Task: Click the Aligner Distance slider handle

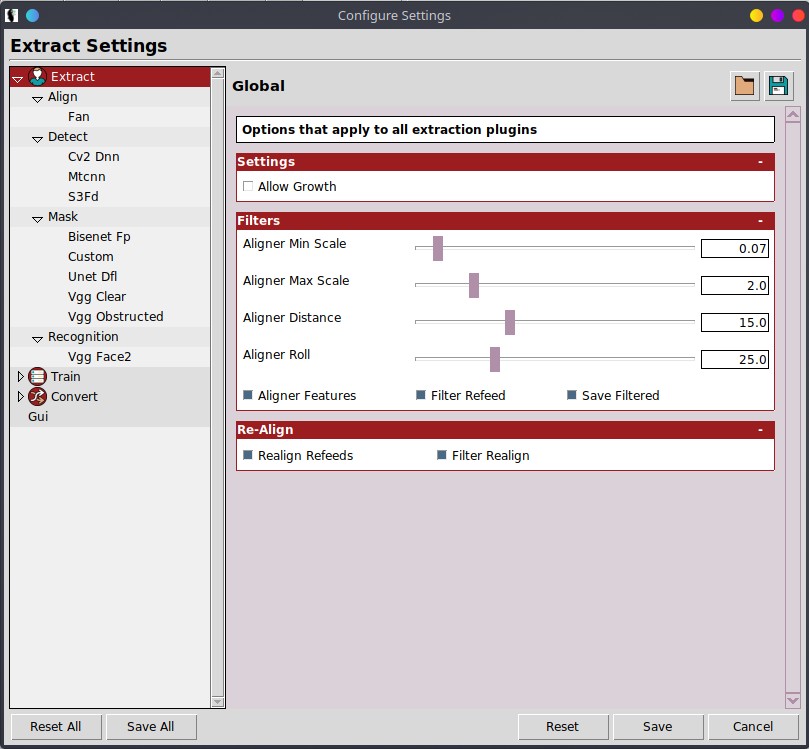Action: click(x=510, y=322)
